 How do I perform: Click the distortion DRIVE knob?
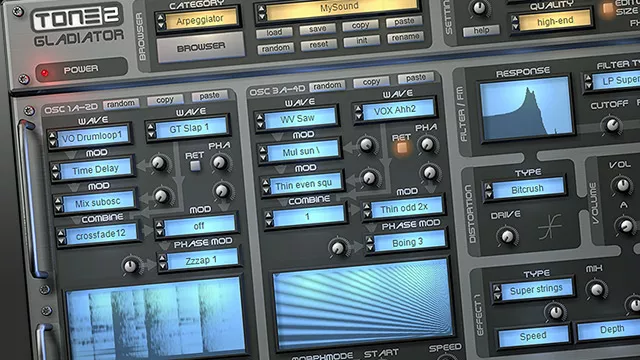pyautogui.click(x=507, y=236)
